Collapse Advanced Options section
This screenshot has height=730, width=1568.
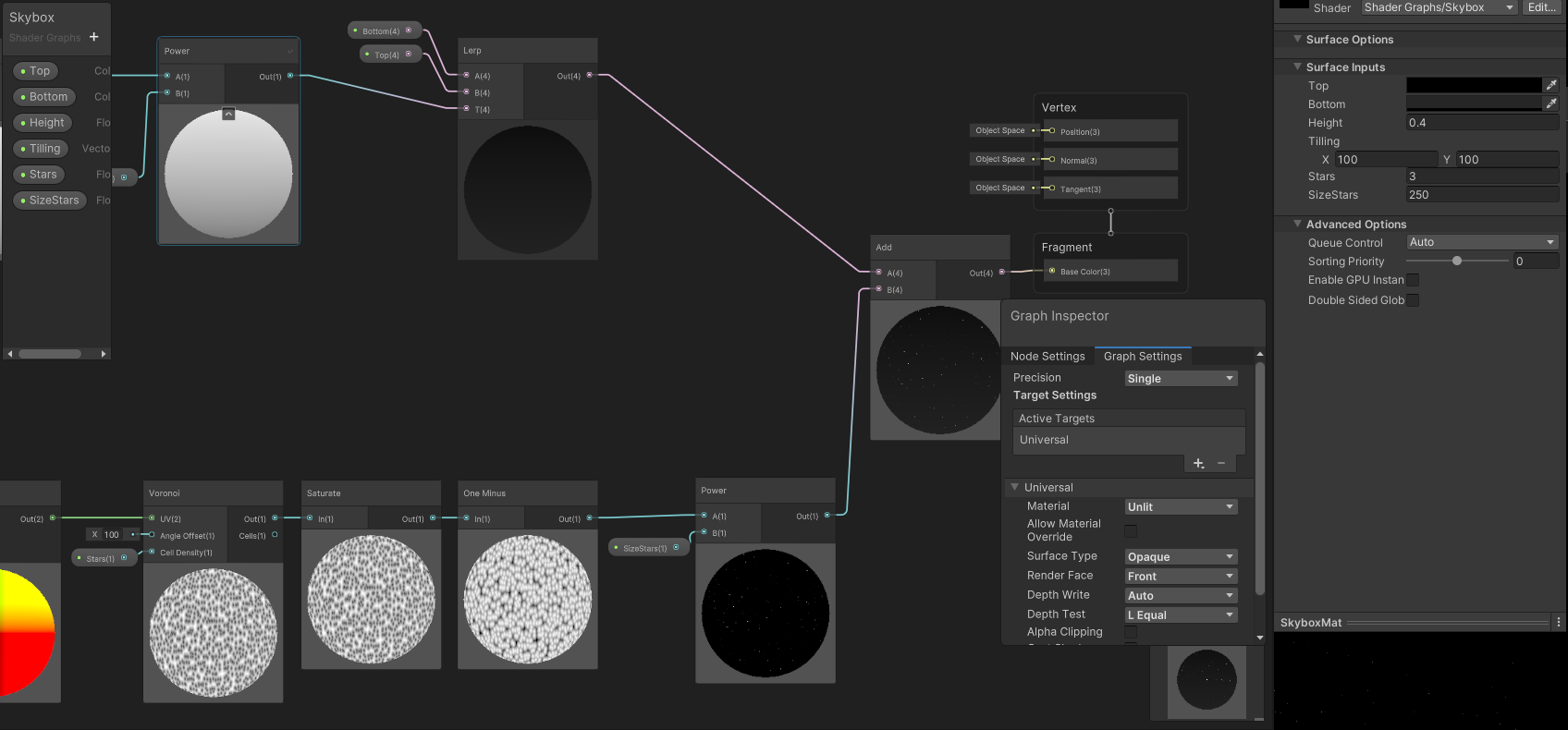(1297, 224)
